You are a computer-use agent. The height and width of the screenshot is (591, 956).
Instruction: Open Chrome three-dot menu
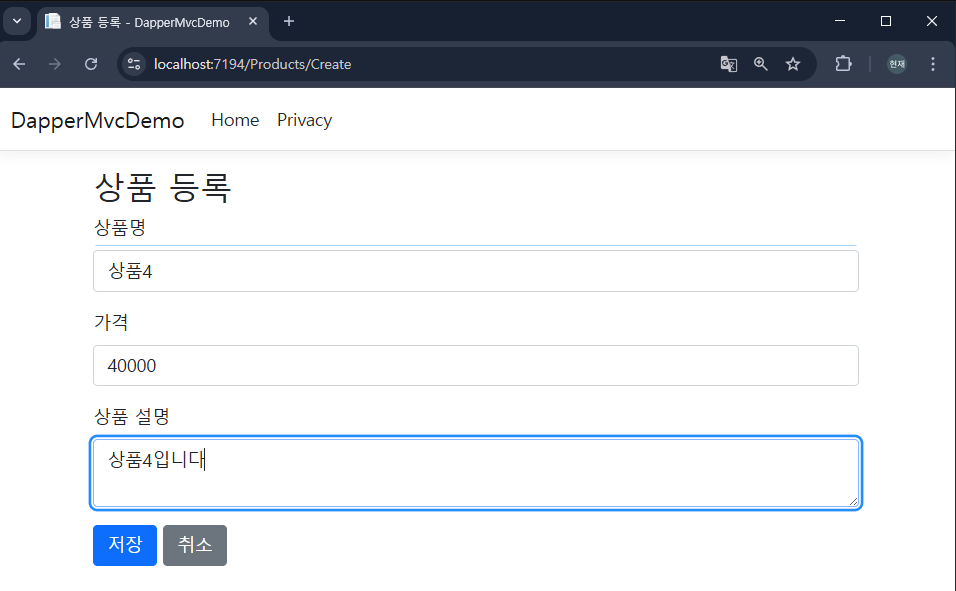(933, 64)
